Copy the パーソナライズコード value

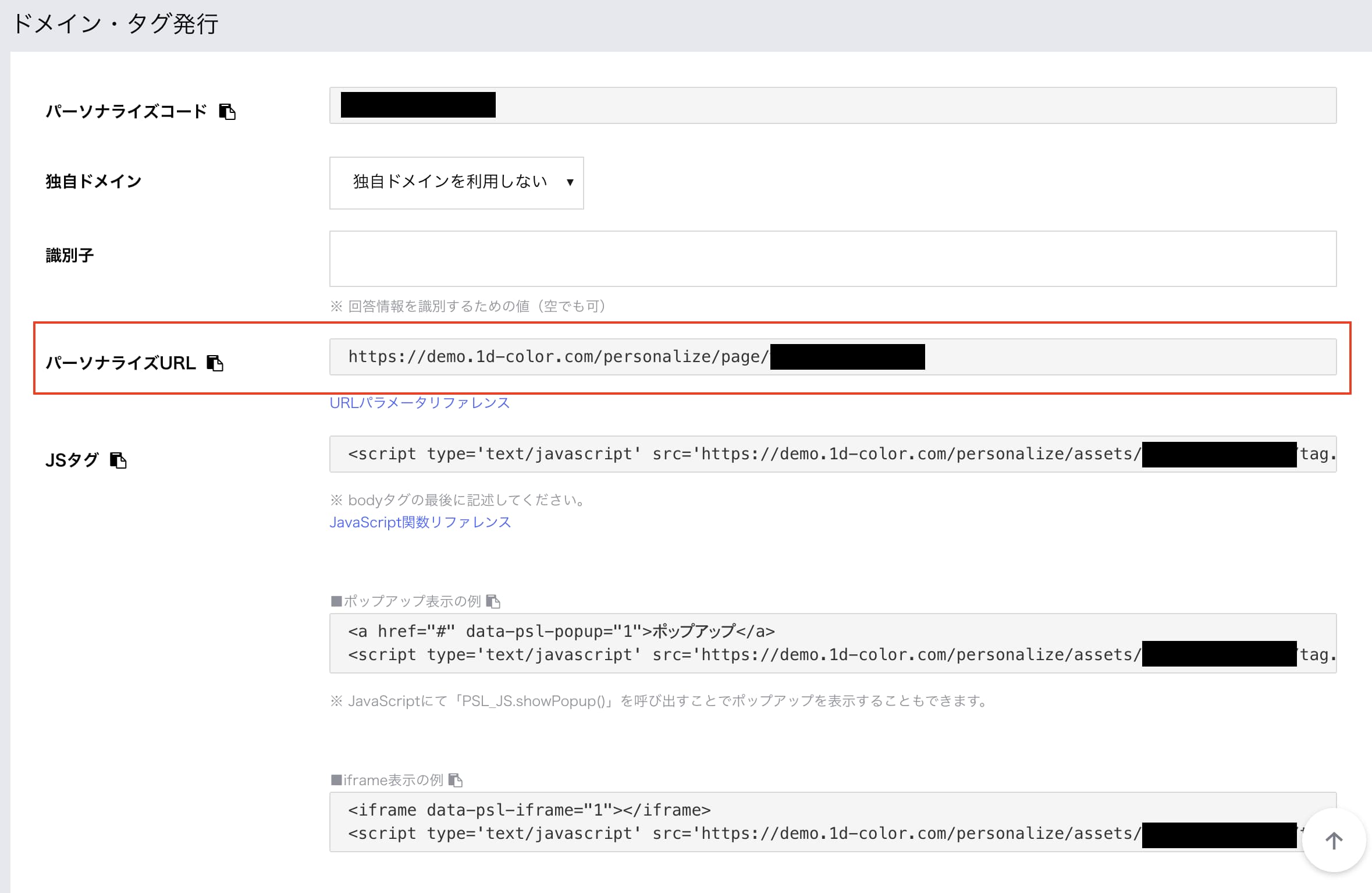227,111
